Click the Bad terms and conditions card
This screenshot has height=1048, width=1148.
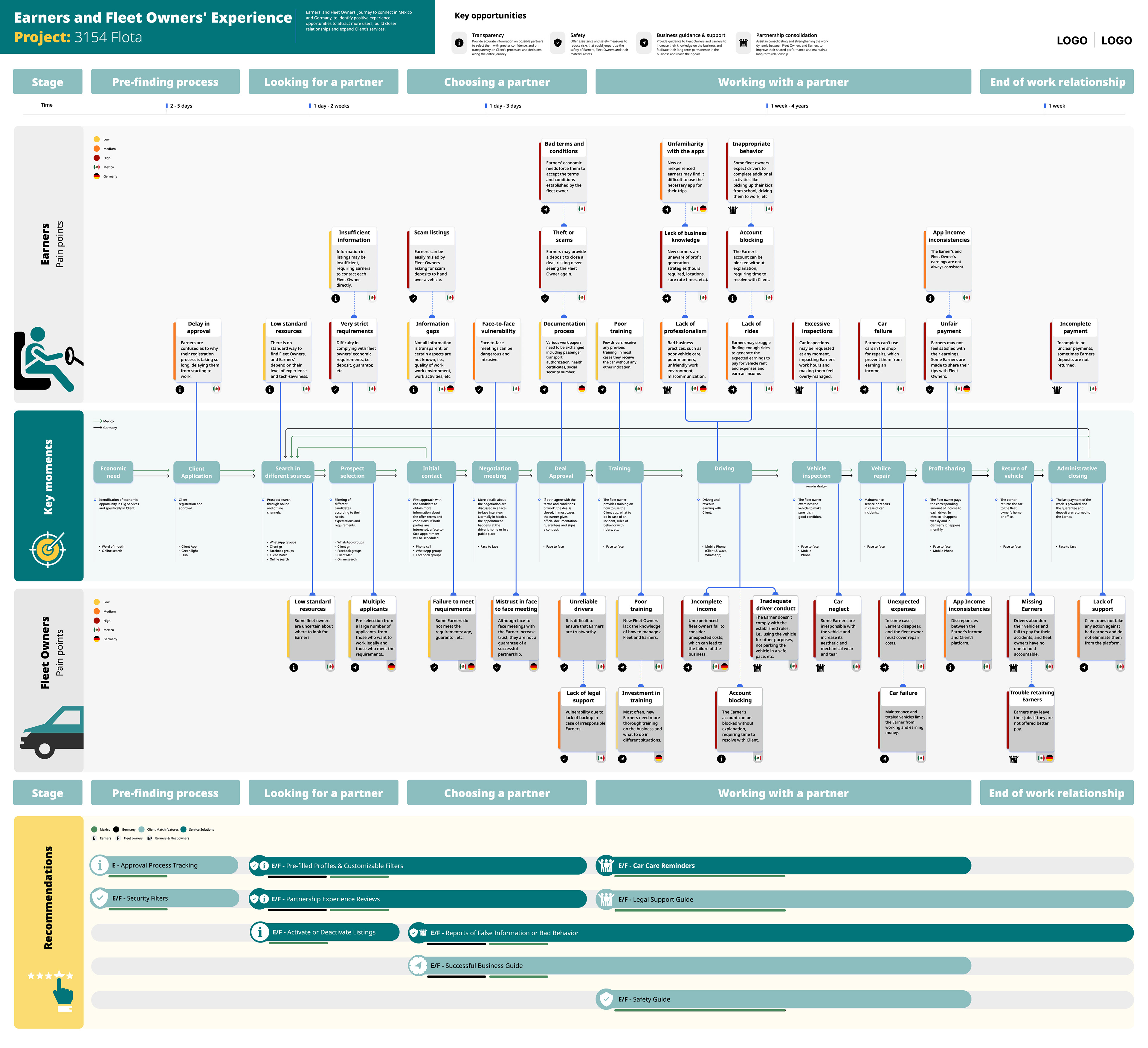coord(563,170)
